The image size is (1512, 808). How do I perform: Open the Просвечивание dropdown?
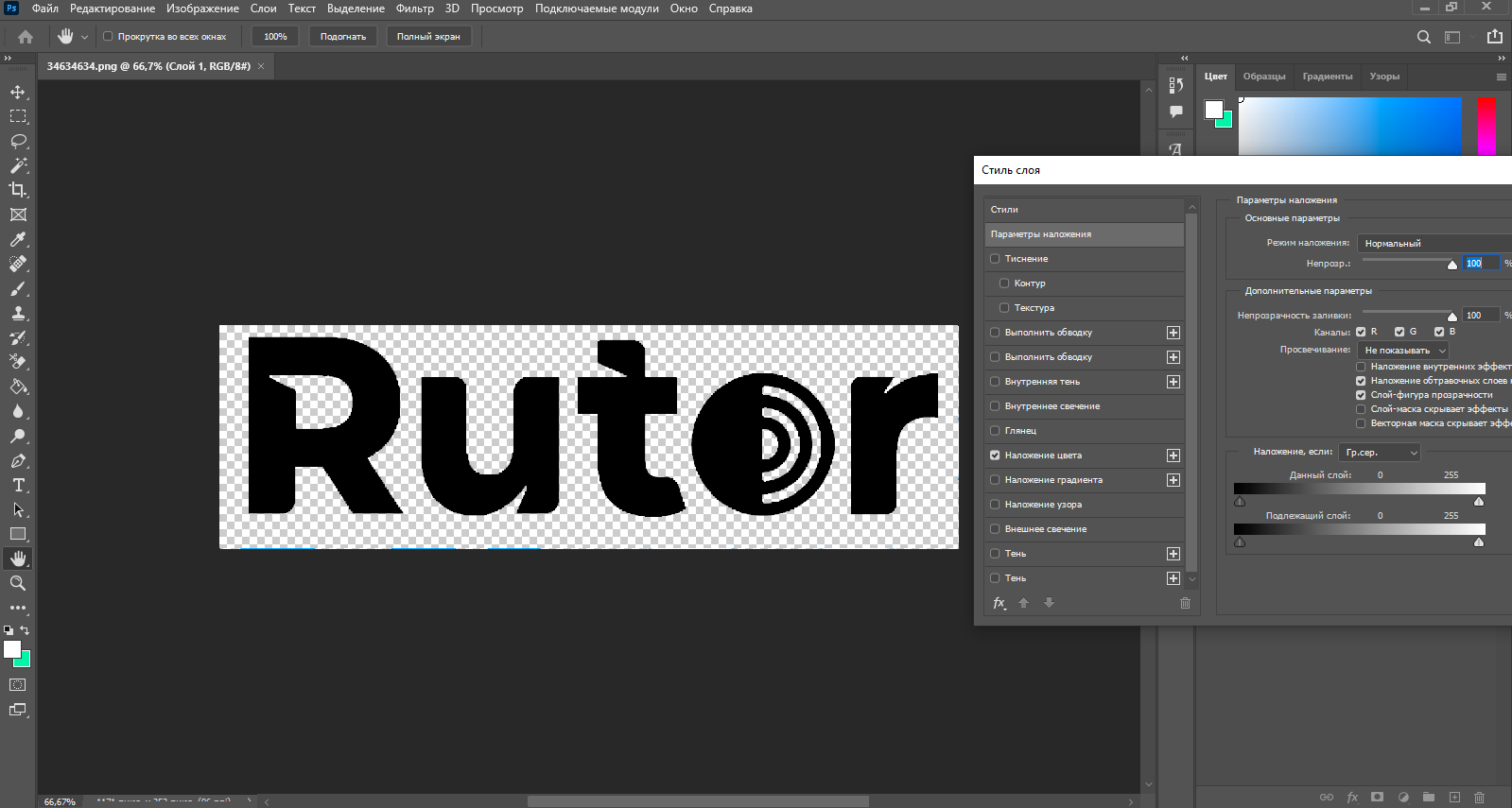click(1403, 351)
